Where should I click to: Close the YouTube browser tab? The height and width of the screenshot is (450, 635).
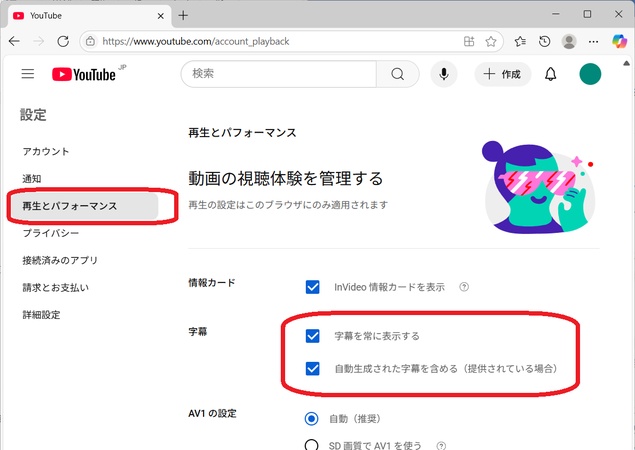161,16
